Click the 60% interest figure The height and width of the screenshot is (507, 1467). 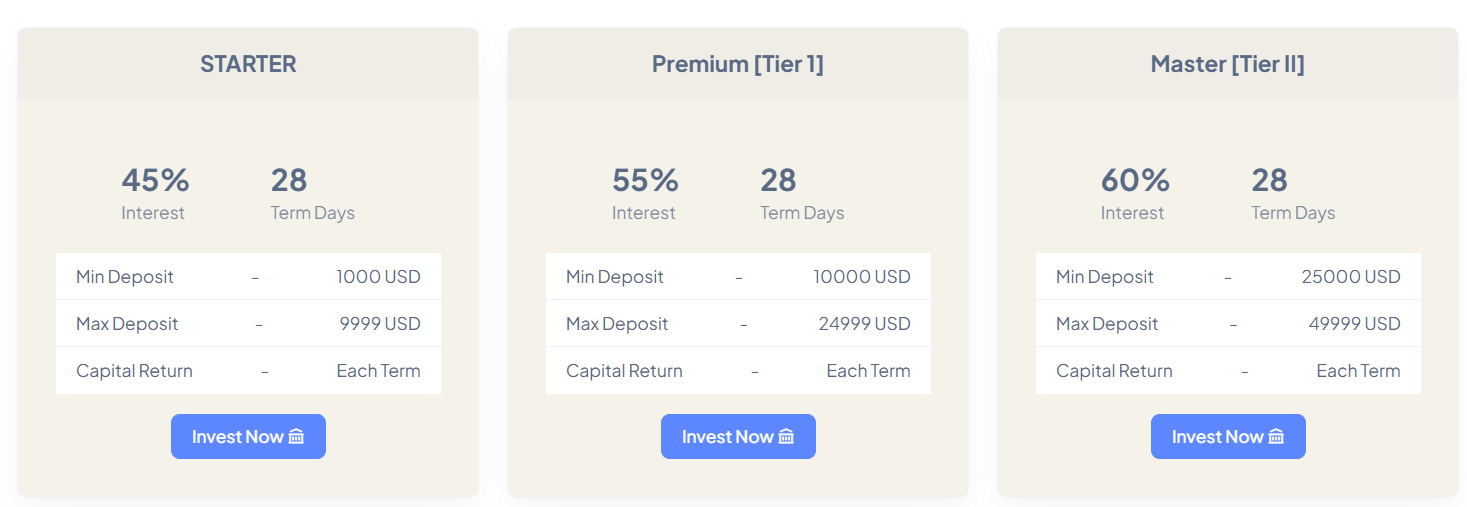click(x=1135, y=180)
